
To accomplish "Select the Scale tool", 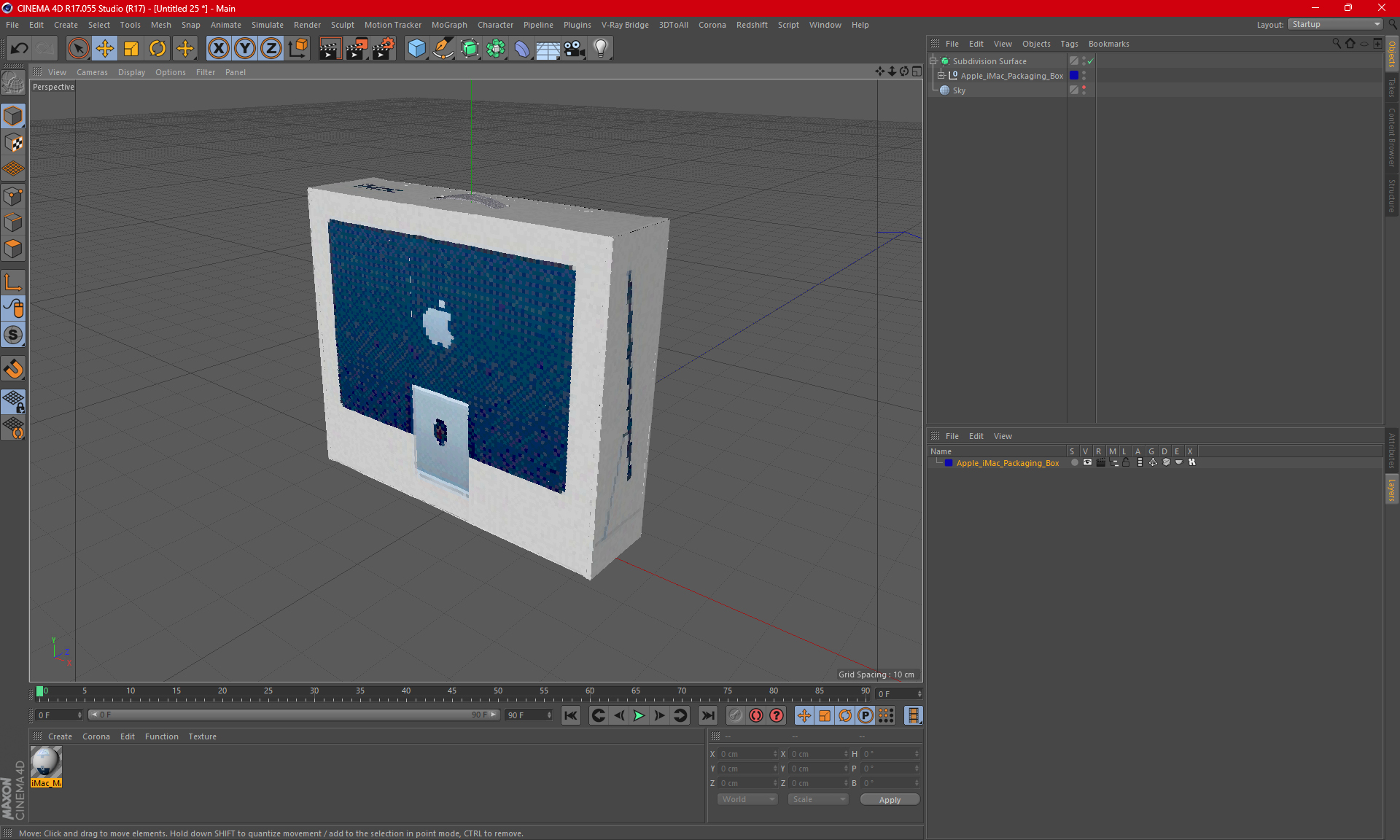I will (x=131, y=49).
